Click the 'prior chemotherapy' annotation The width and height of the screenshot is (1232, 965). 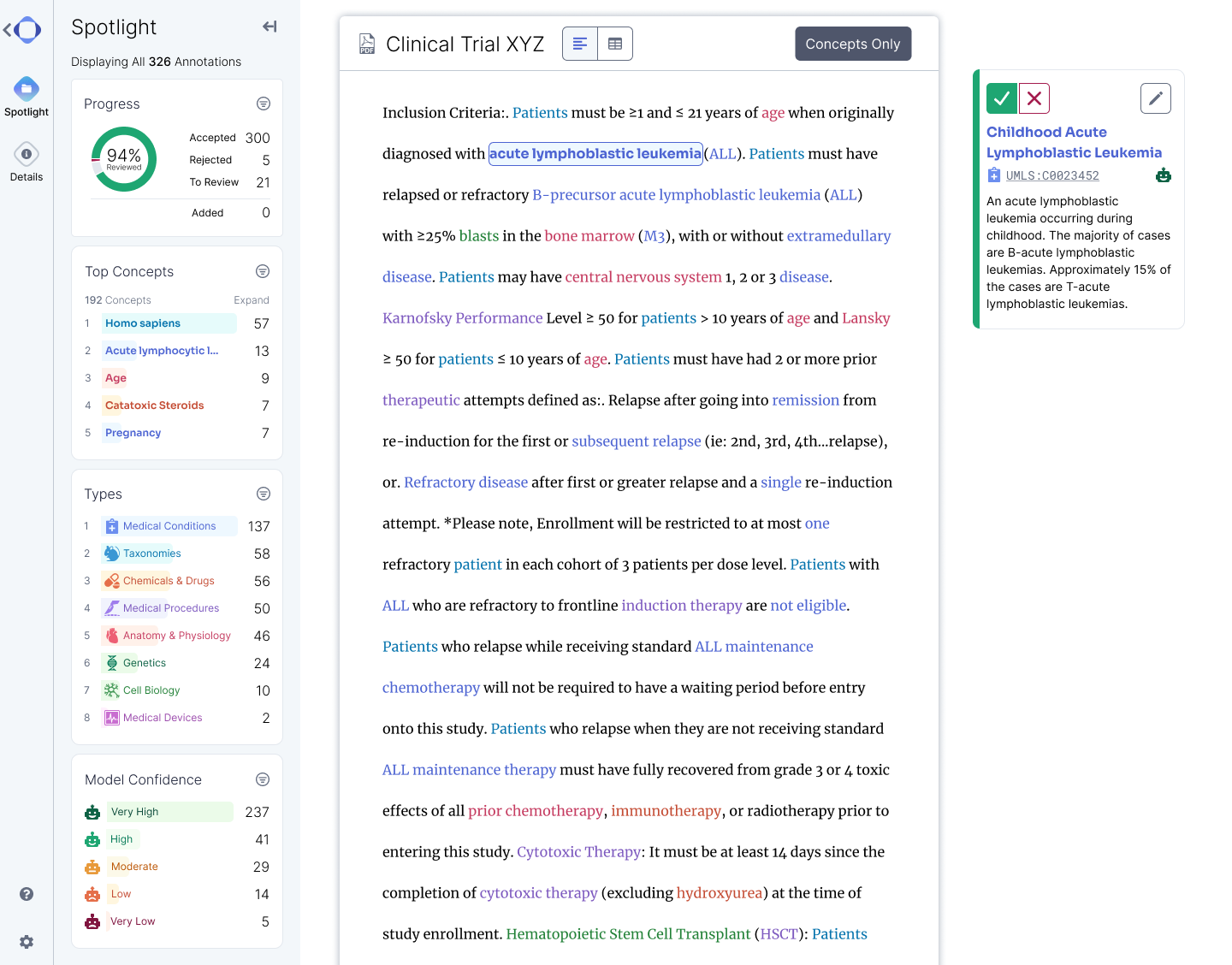tap(536, 811)
